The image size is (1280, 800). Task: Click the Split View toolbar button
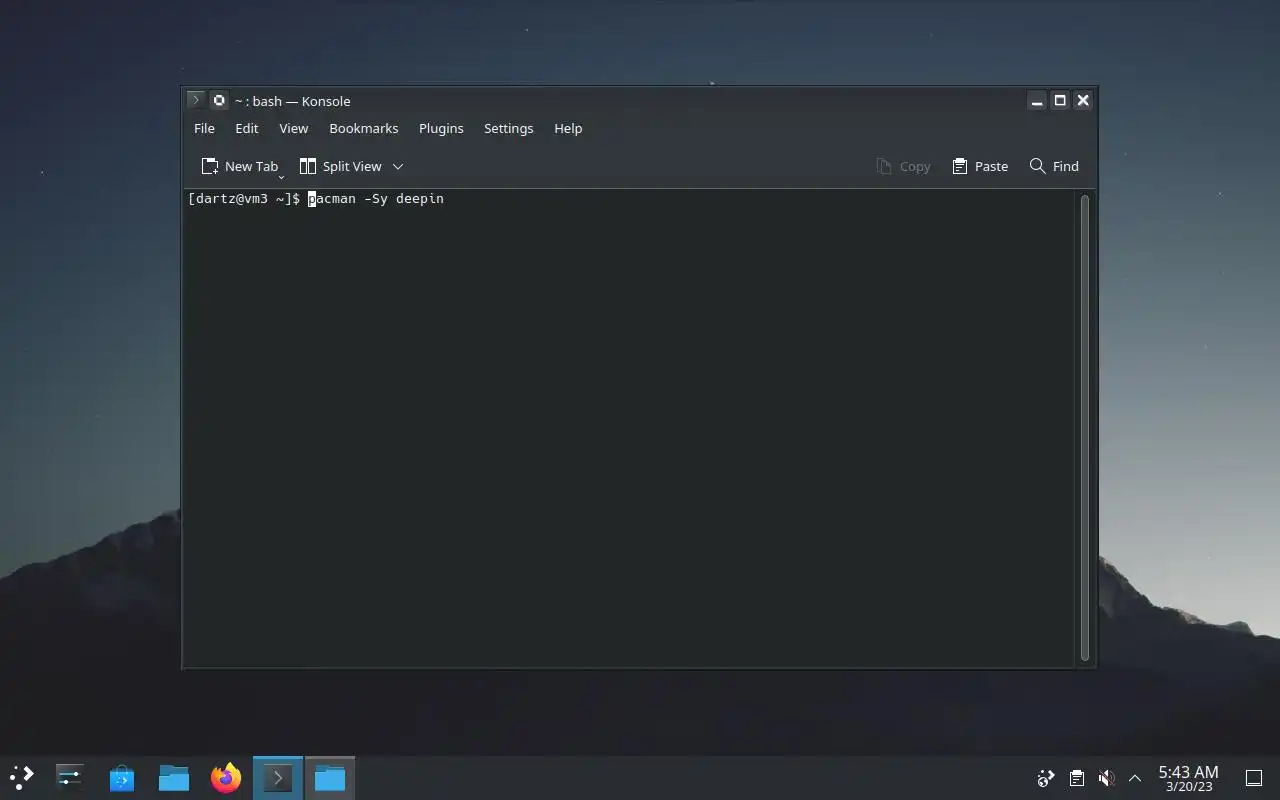pyautogui.click(x=341, y=166)
